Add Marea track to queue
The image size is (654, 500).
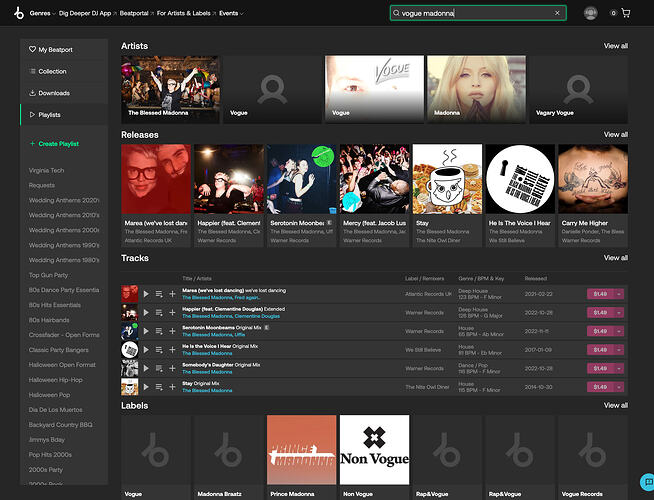tap(159, 294)
